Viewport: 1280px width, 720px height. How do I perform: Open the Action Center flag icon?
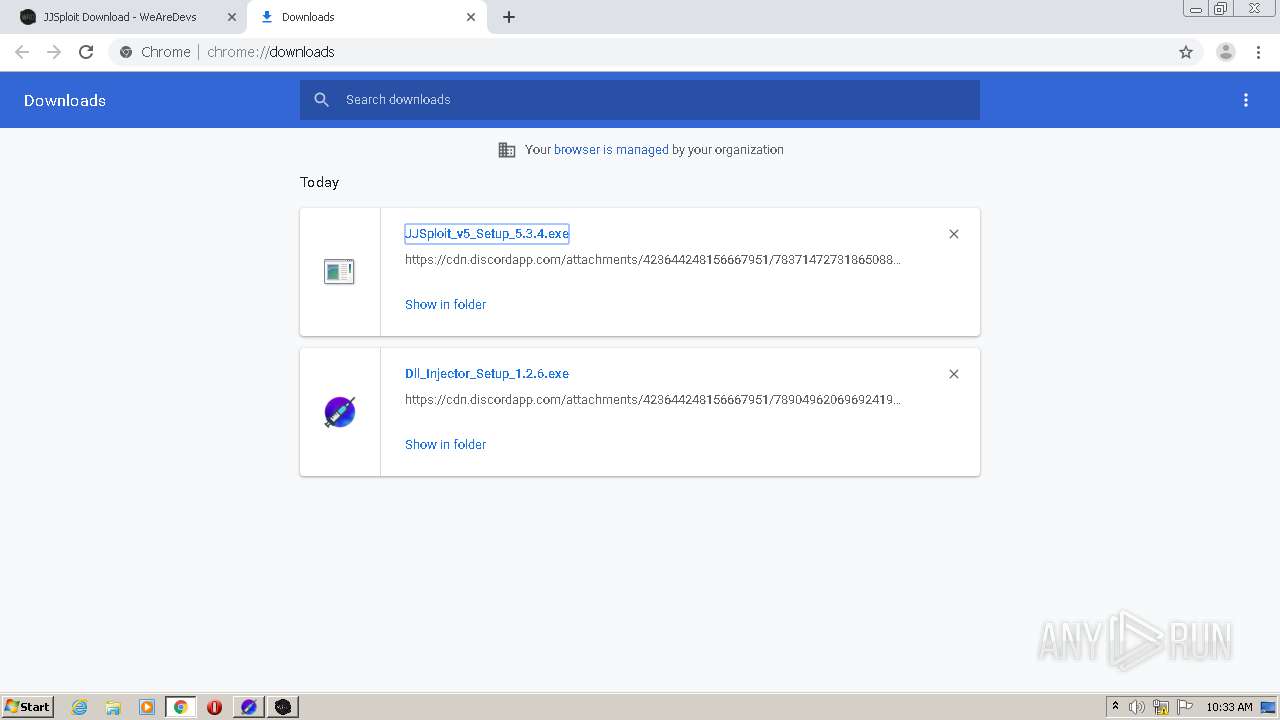click(1185, 707)
